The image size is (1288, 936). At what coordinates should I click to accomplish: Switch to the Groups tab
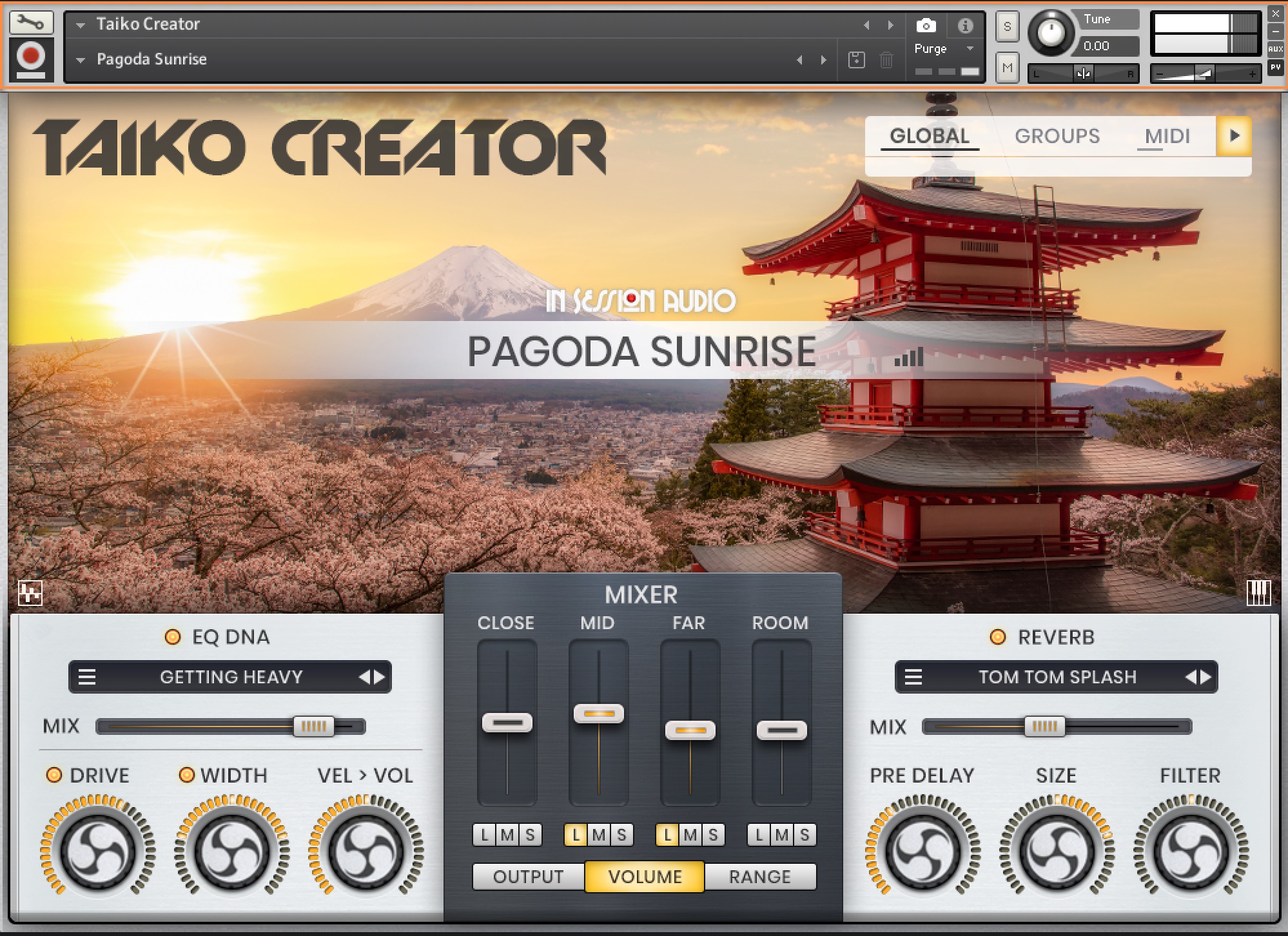pyautogui.click(x=1057, y=136)
